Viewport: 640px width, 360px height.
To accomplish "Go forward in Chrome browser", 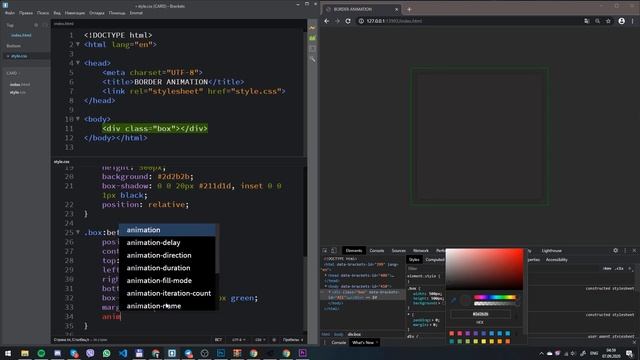I will tap(337, 21).
